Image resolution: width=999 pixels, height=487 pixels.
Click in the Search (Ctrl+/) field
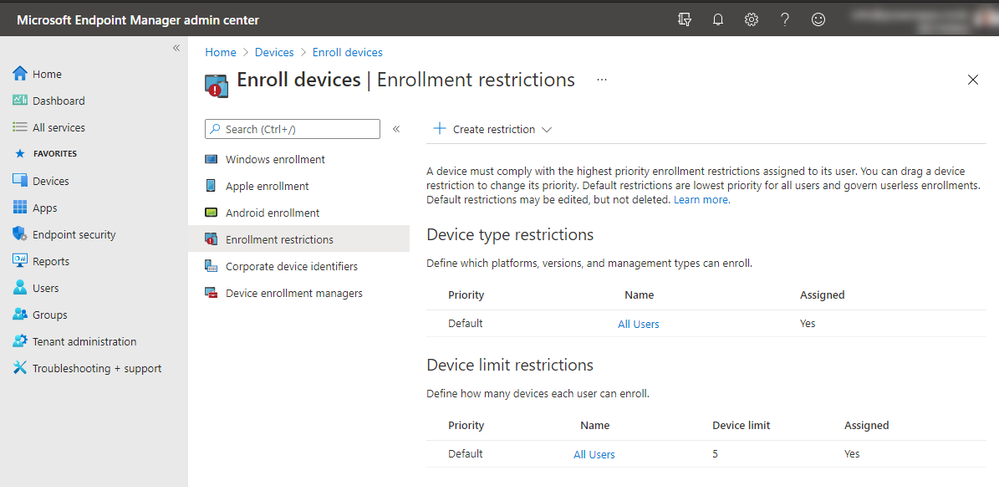pyautogui.click(x=292, y=129)
